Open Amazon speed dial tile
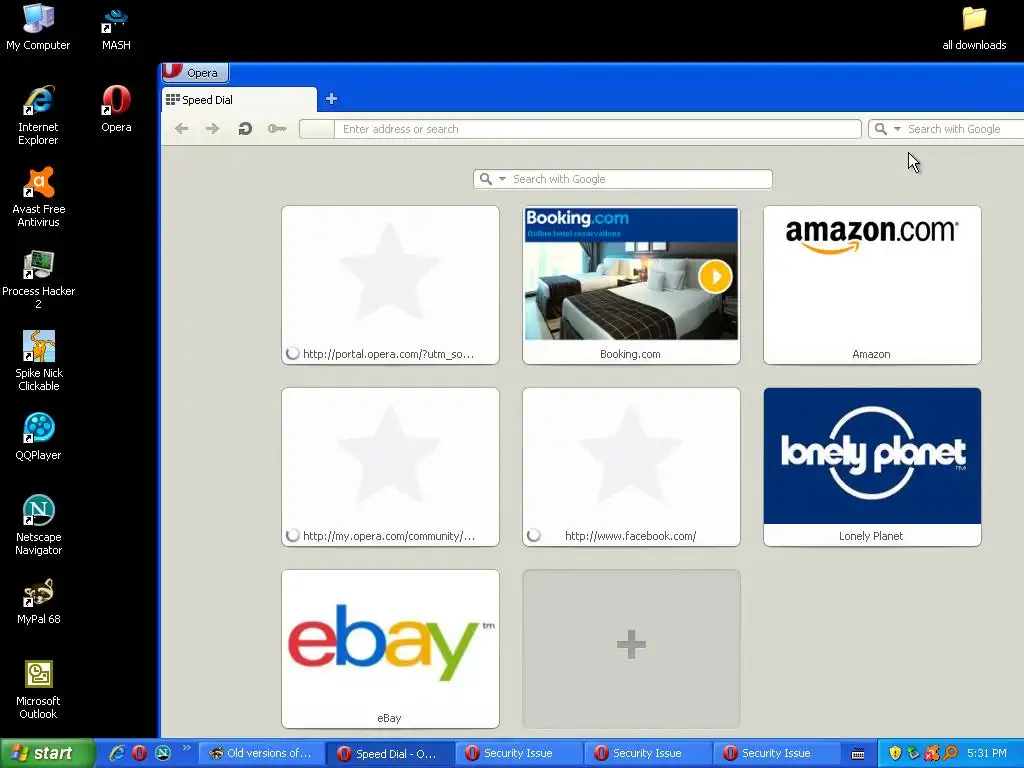Screen dimensions: 1024x768 point(872,285)
